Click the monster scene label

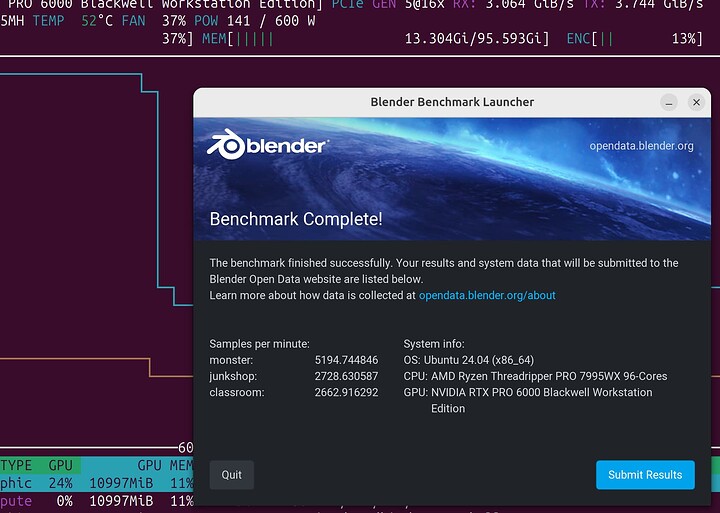pyautogui.click(x=231, y=360)
